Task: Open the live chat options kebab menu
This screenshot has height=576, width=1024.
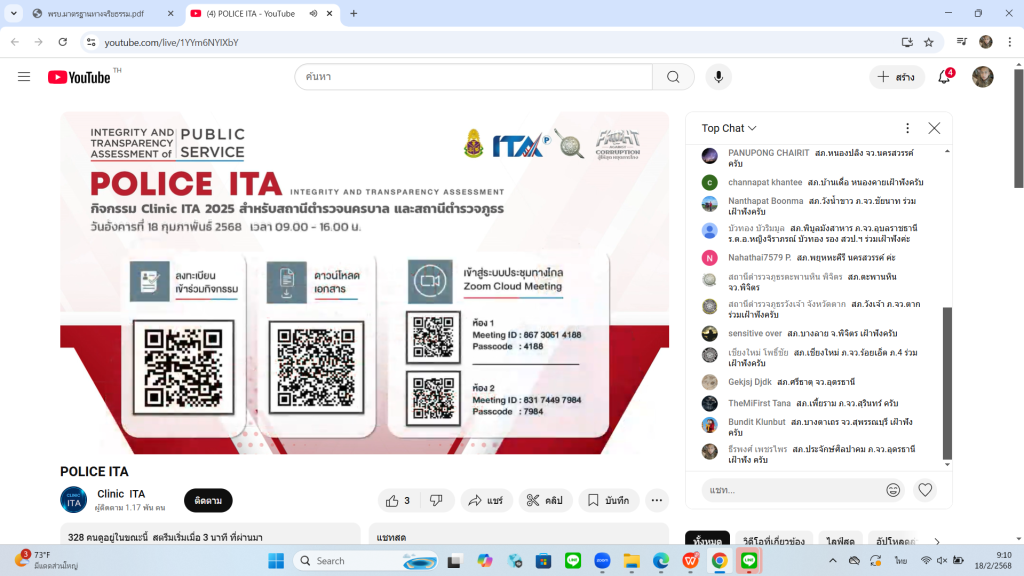Action: [x=907, y=128]
